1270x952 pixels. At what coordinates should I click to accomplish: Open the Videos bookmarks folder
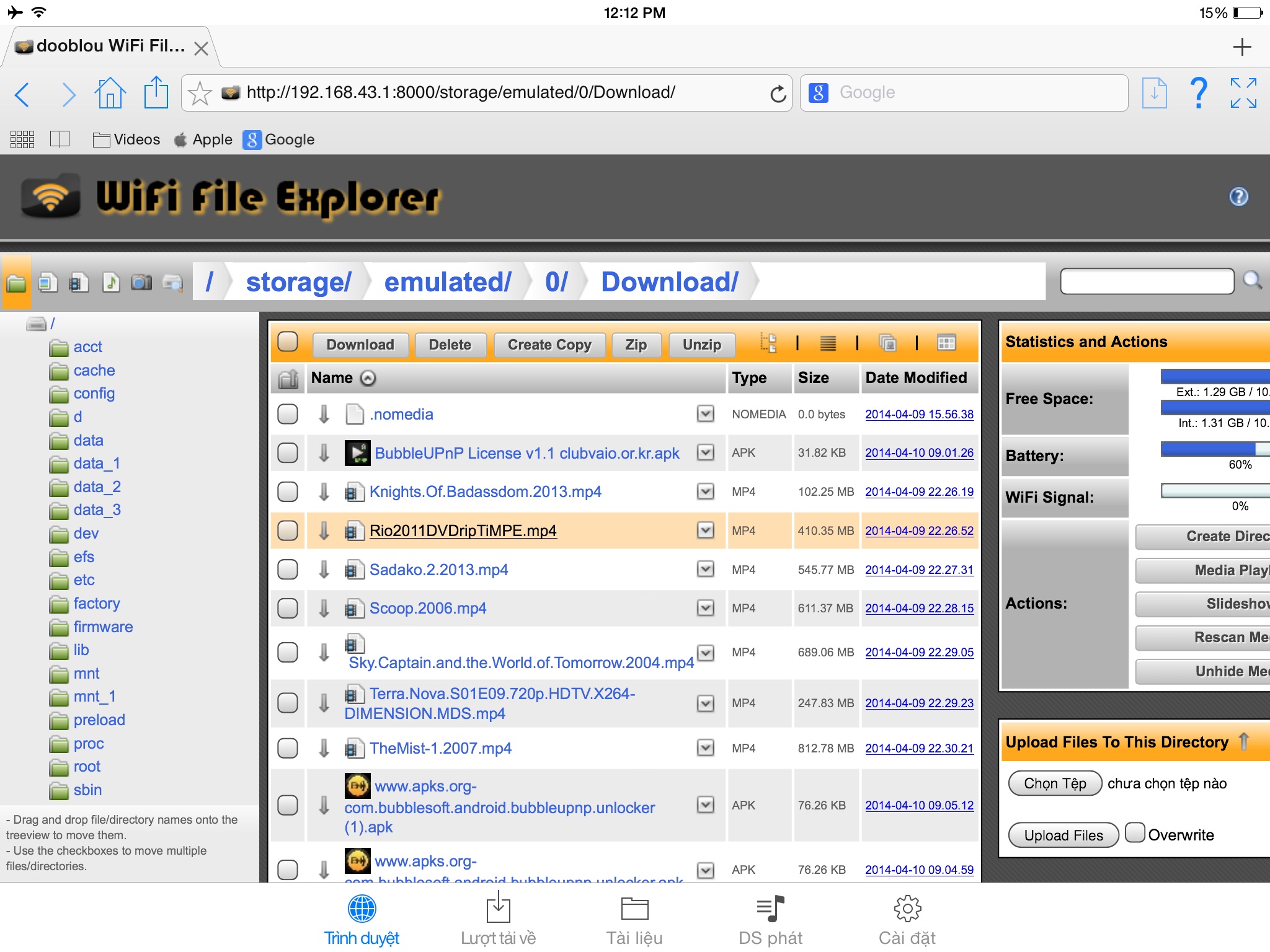tap(127, 139)
